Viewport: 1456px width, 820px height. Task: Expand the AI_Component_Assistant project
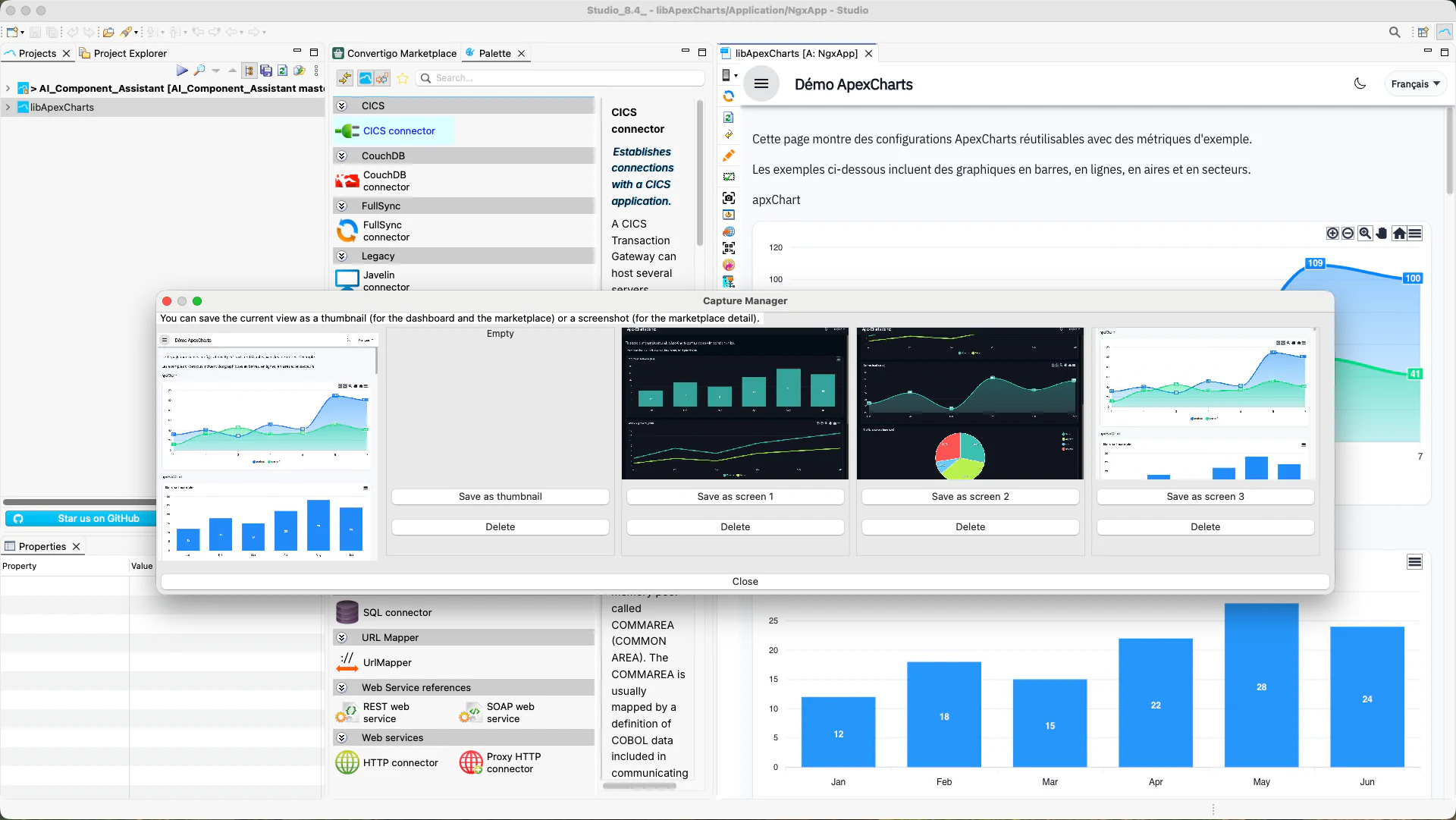(8, 88)
